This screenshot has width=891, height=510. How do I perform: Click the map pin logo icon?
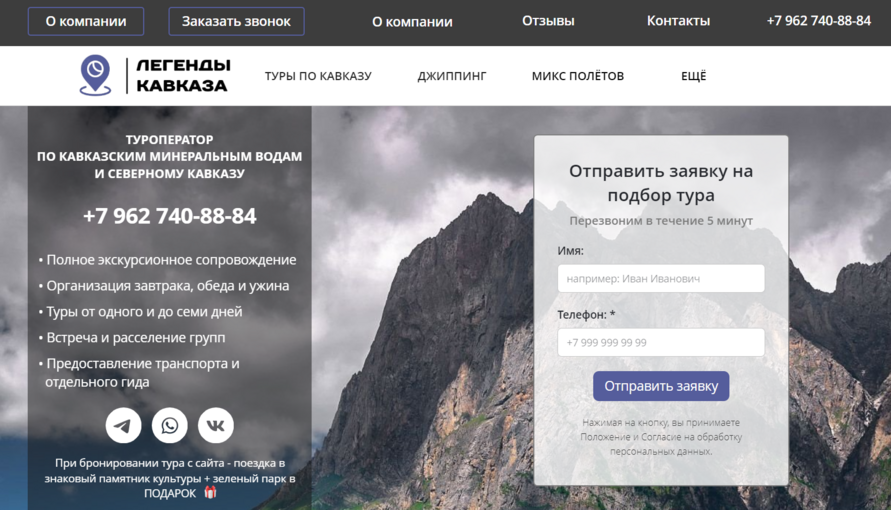coord(95,75)
